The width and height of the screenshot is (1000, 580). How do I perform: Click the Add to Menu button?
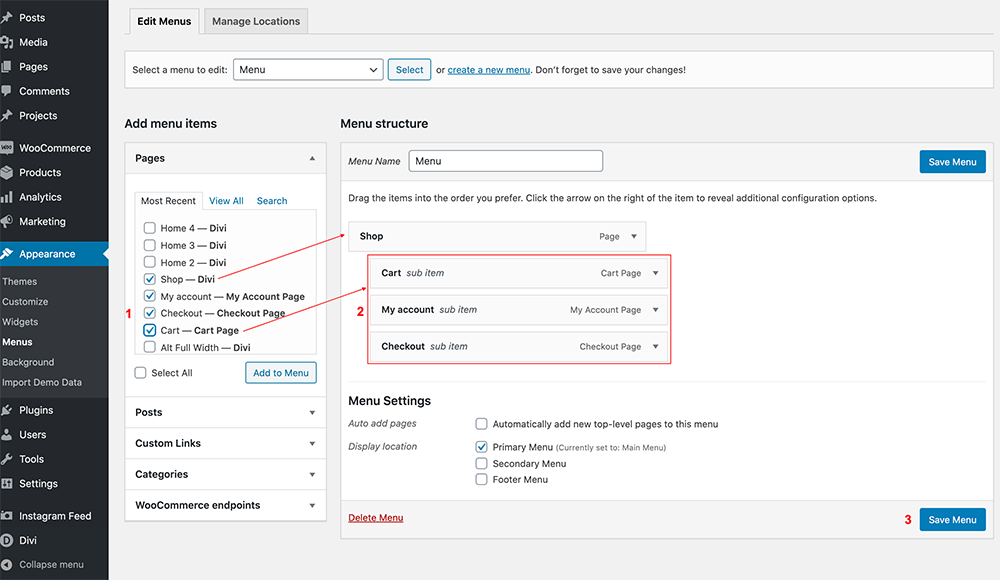coord(281,373)
